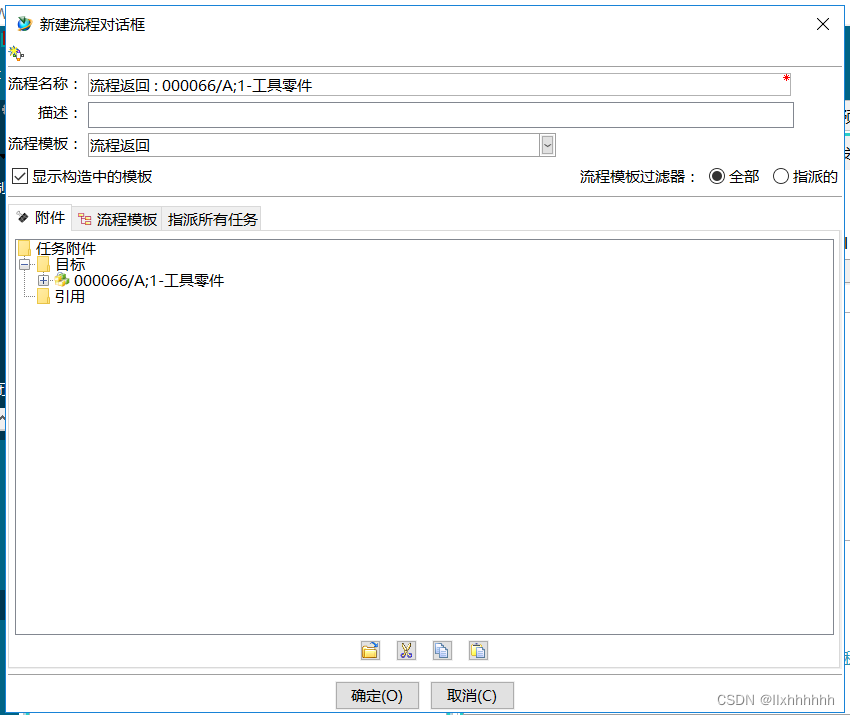This screenshot has width=850, height=715.
Task: Select the 目标 tree row label
Action: 70,265
